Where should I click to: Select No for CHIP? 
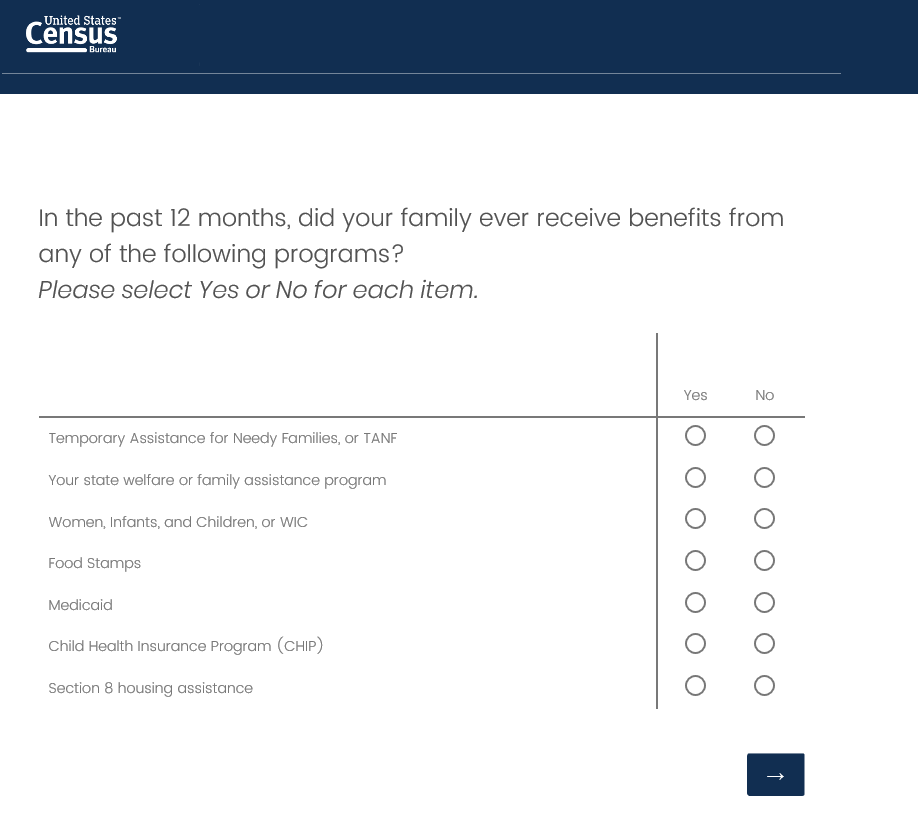[x=765, y=644]
